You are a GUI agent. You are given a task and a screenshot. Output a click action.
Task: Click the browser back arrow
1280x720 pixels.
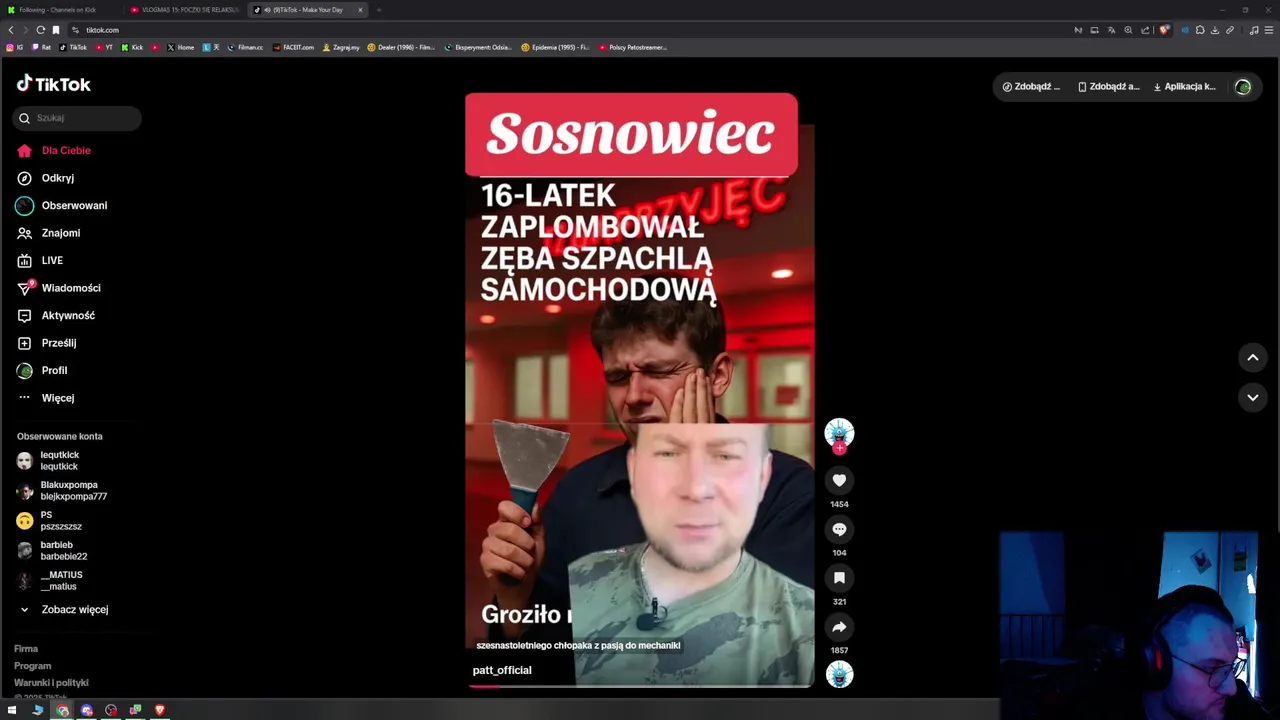pos(11,30)
